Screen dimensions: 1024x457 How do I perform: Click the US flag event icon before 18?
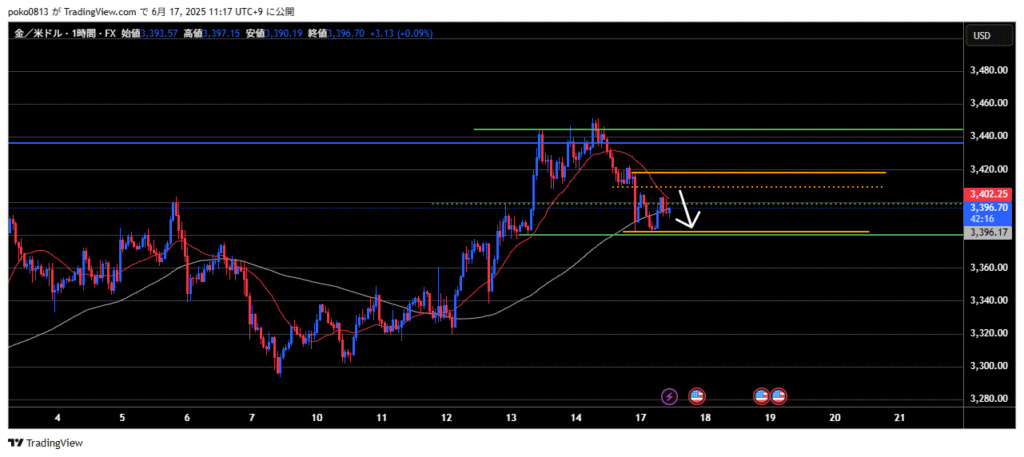697,396
